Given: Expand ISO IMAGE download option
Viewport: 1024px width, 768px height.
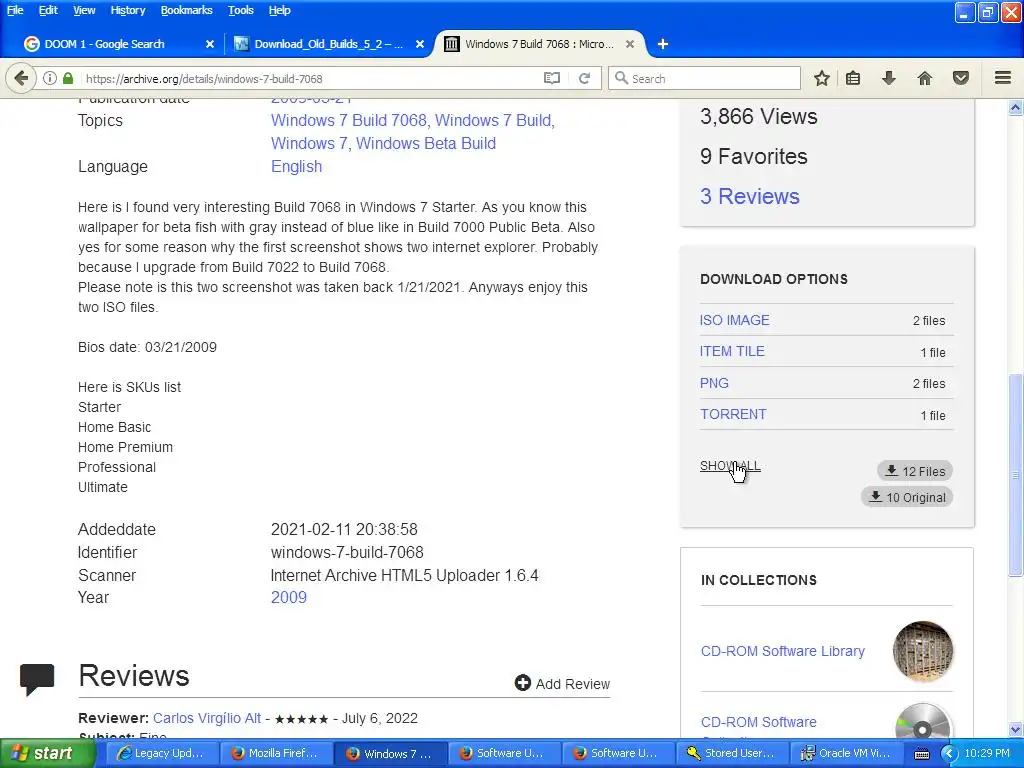Looking at the screenshot, I should [734, 320].
